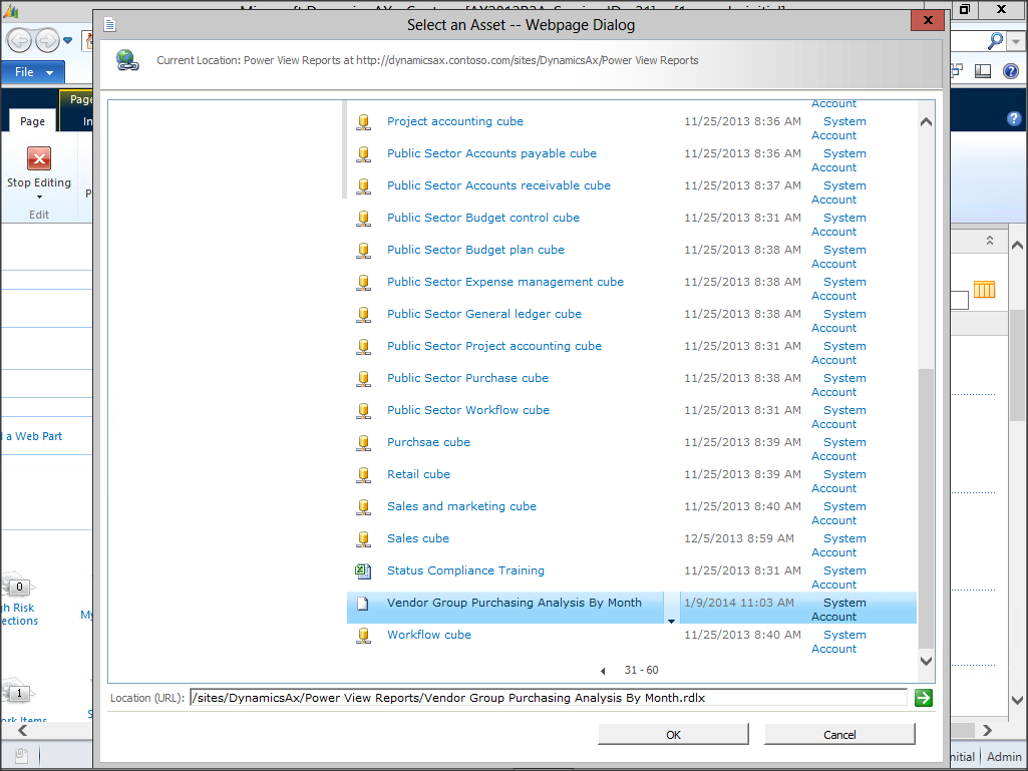1028x771 pixels.
Task: Click the Stop Editing icon in ribbon
Action: pos(39,159)
